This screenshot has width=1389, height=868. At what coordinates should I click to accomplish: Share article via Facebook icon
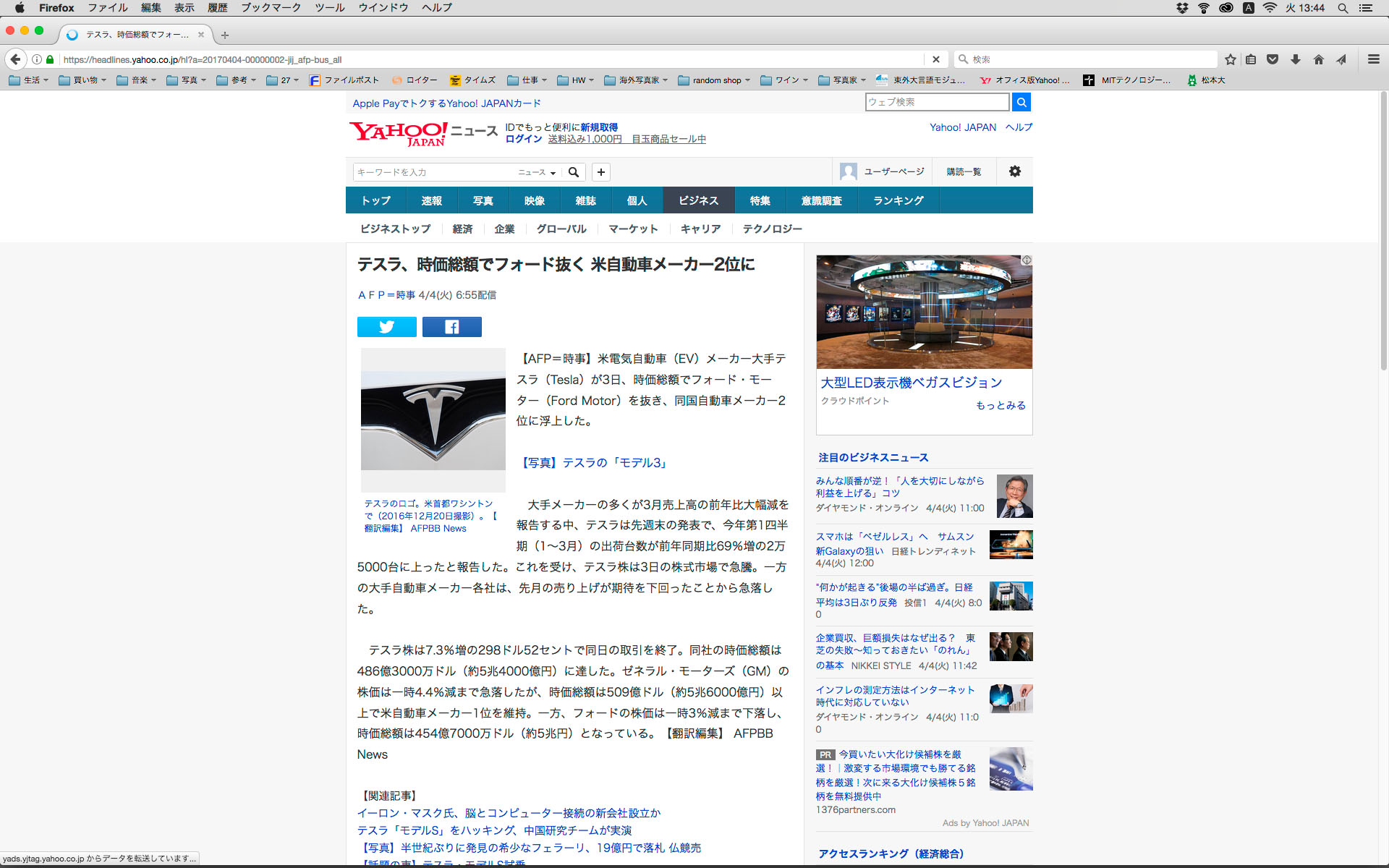coord(451,327)
